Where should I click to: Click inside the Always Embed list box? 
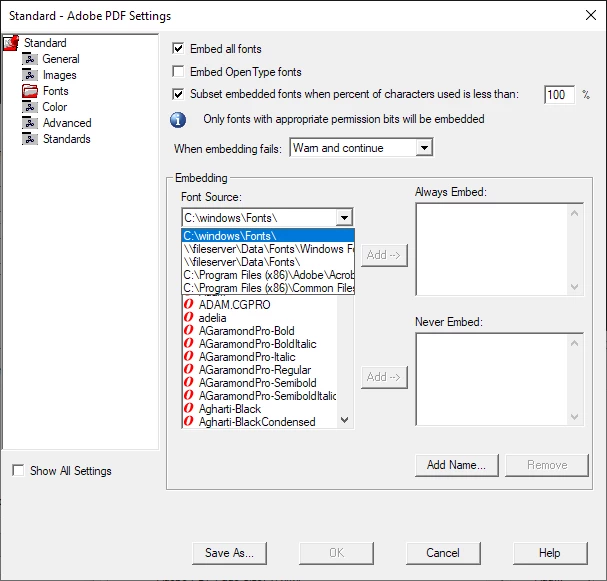[492, 249]
